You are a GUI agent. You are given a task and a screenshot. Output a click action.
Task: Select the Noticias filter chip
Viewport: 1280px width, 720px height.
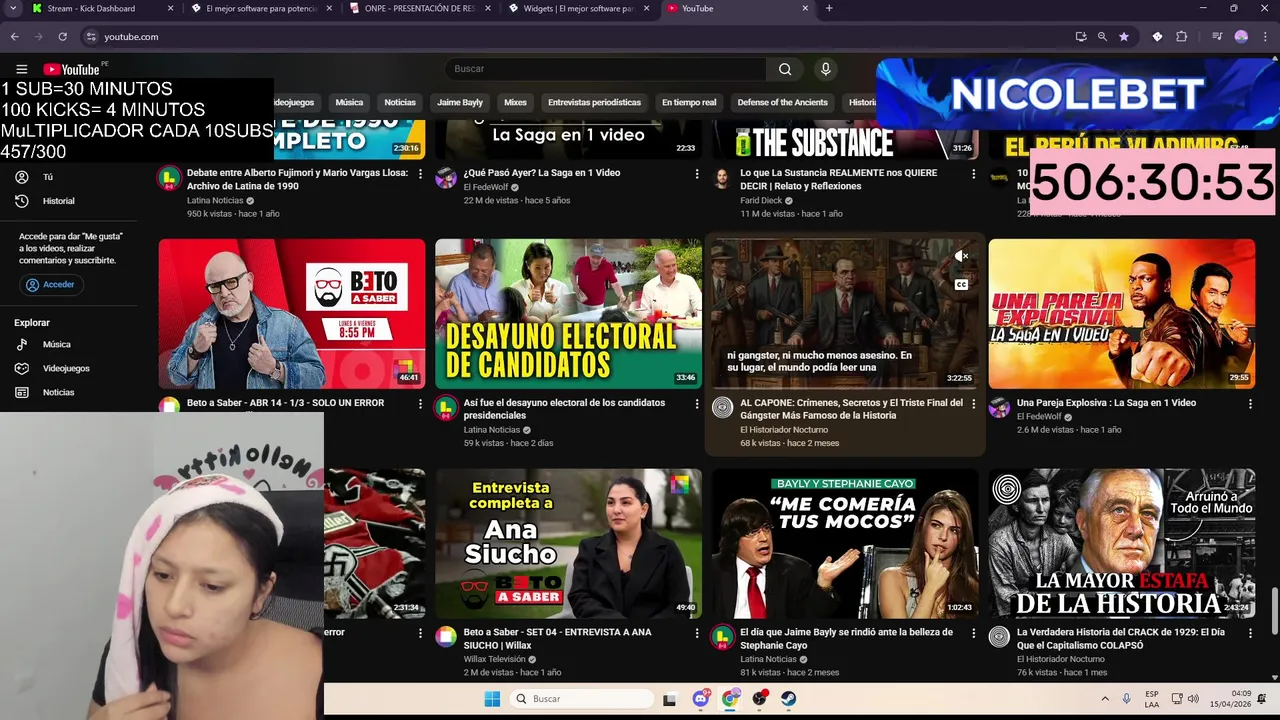(x=400, y=102)
